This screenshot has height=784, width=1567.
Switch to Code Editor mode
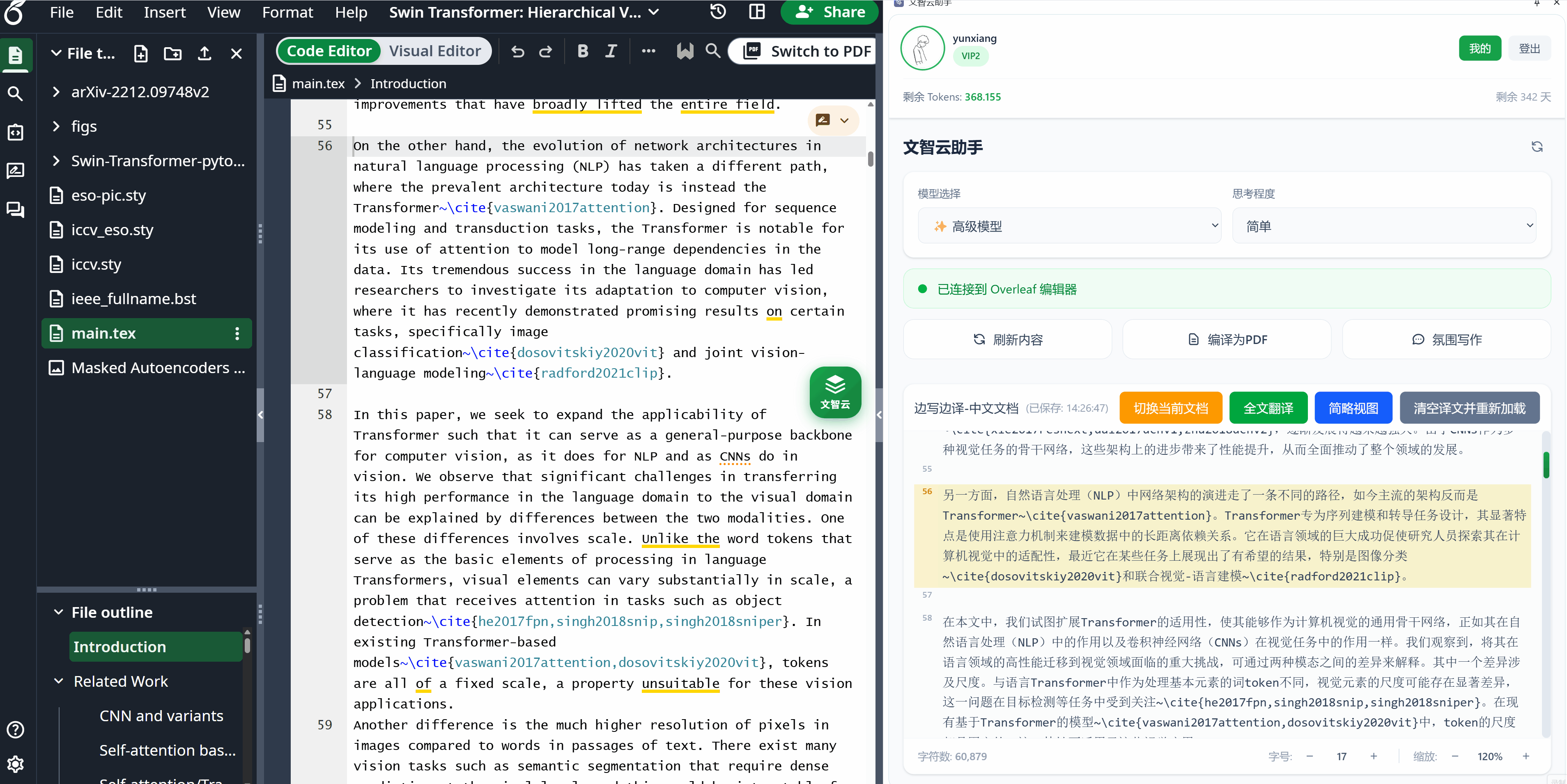pyautogui.click(x=329, y=51)
